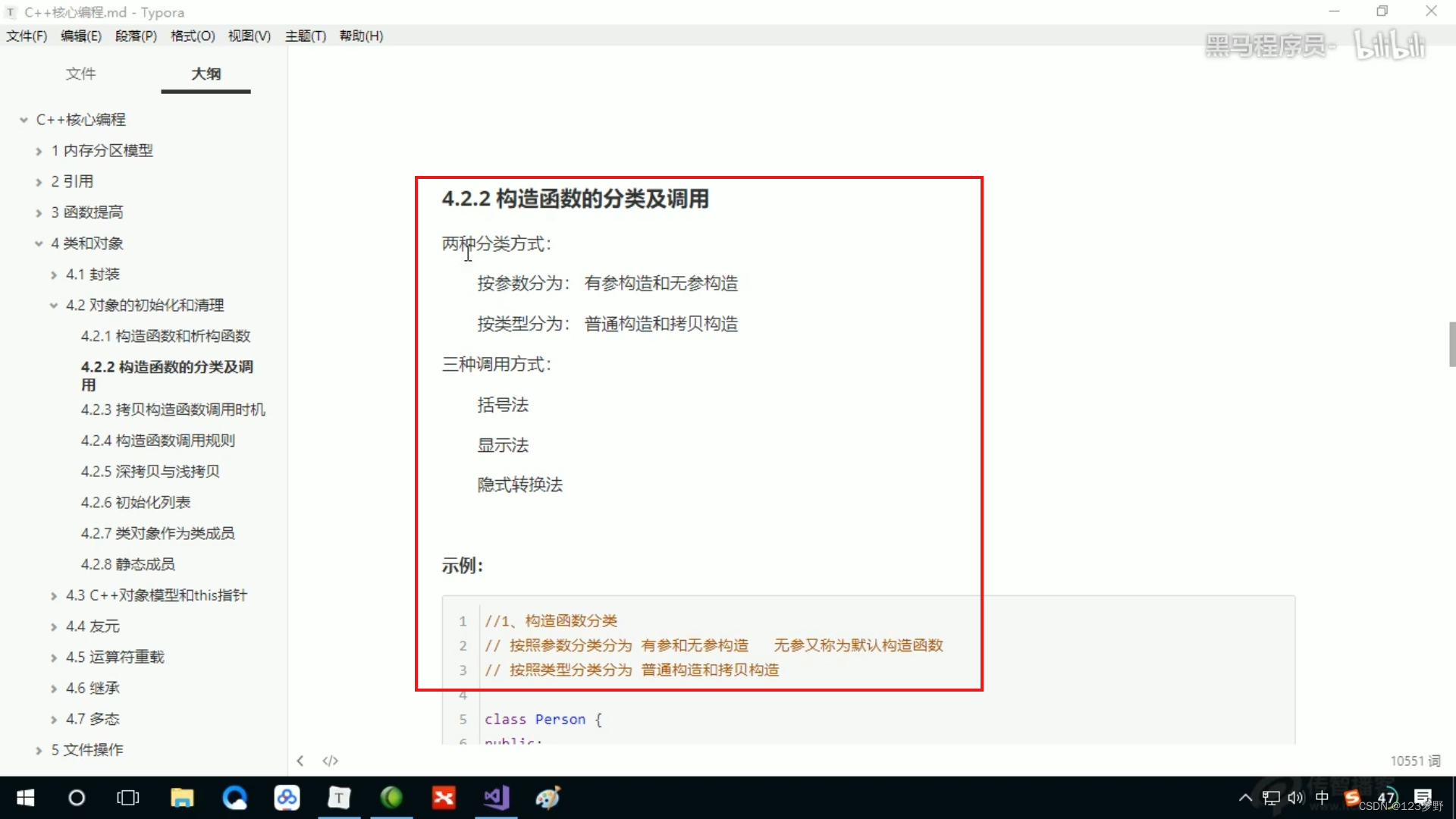Open 编辑(E) menu
1456x819 pixels.
click(81, 36)
